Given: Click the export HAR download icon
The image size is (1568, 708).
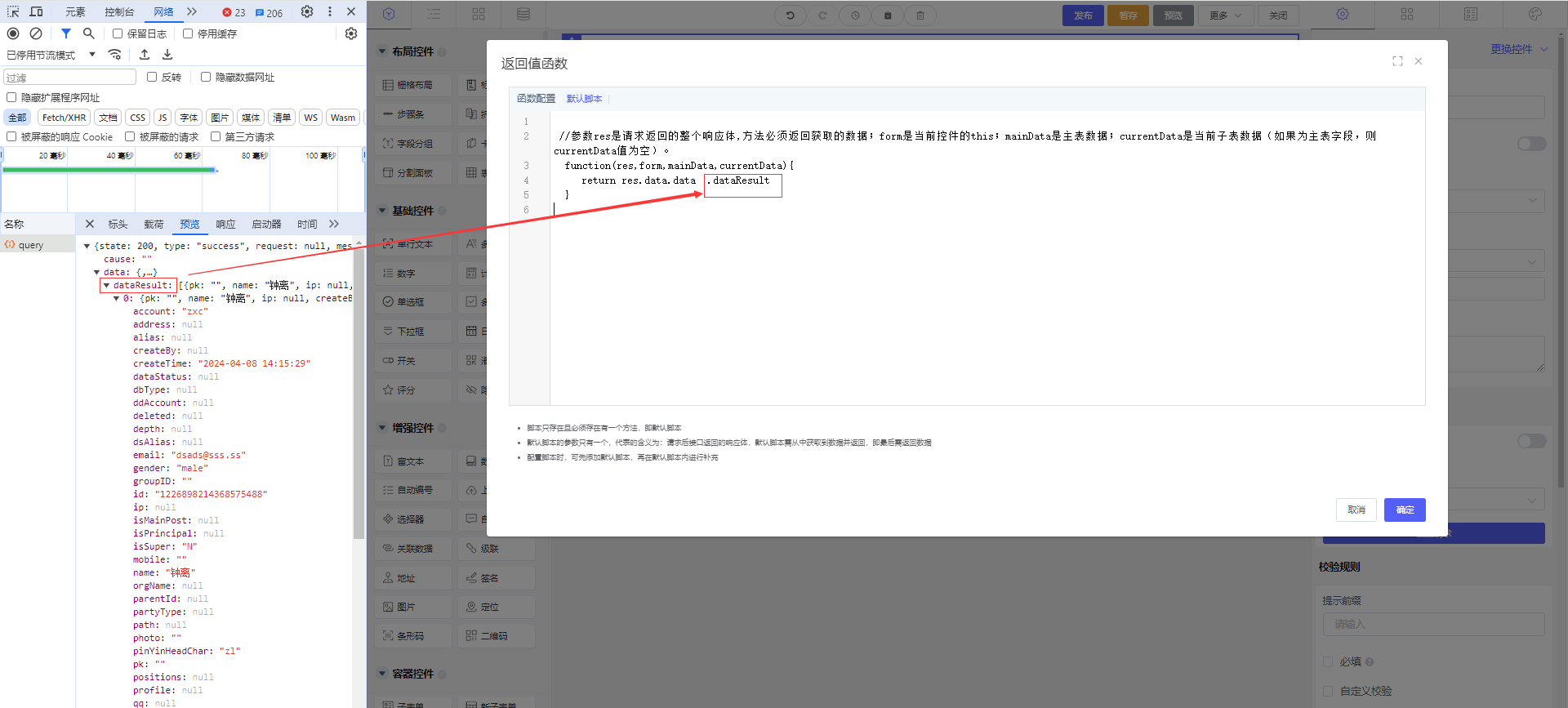Looking at the screenshot, I should point(167,55).
